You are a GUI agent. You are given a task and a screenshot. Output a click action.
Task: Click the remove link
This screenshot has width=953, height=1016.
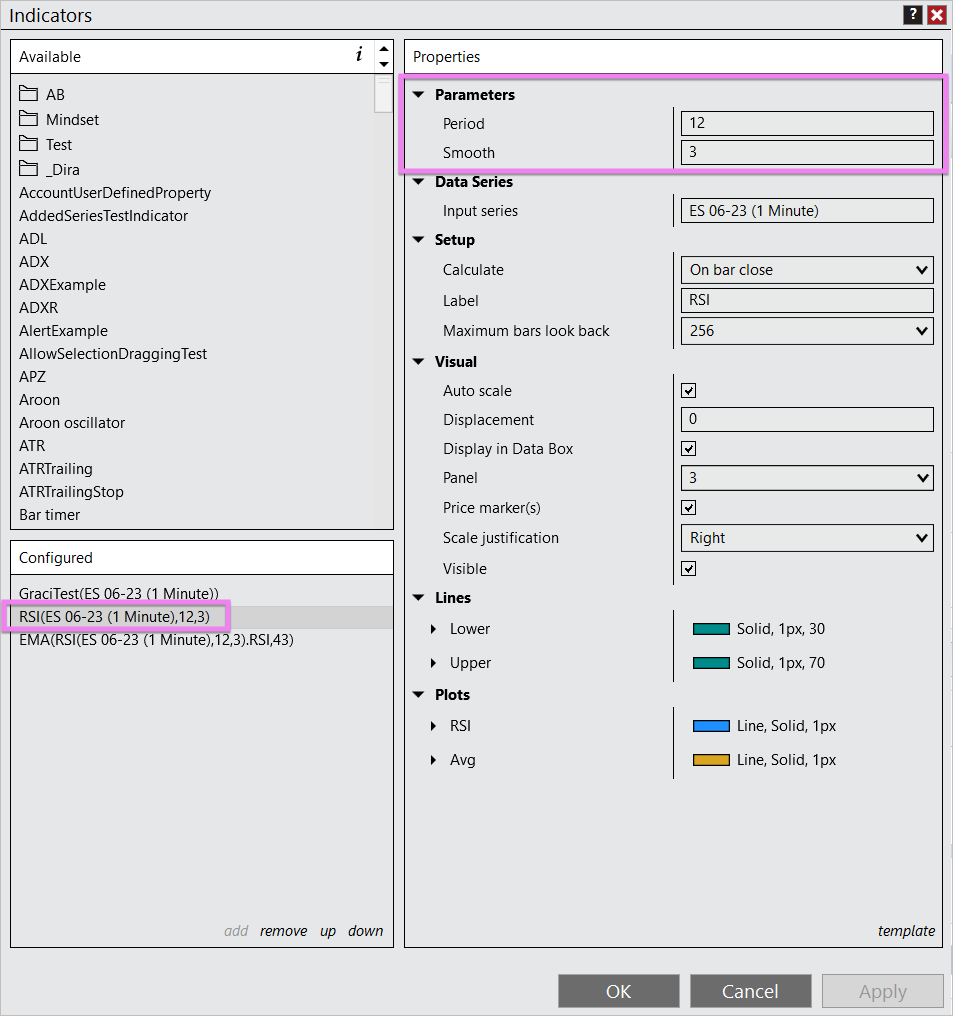[283, 931]
